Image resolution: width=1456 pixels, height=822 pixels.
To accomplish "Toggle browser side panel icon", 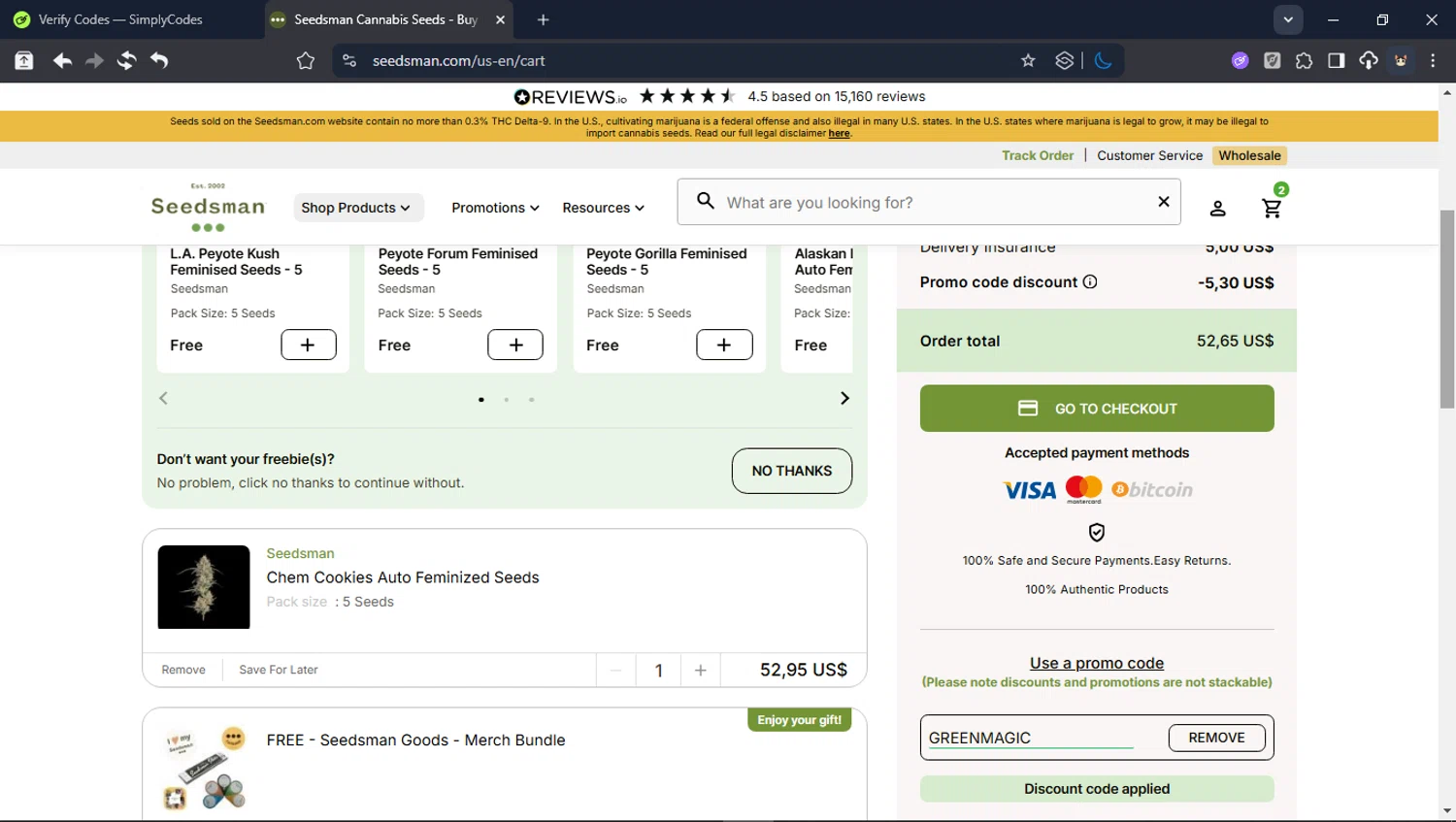I will click(x=1336, y=60).
